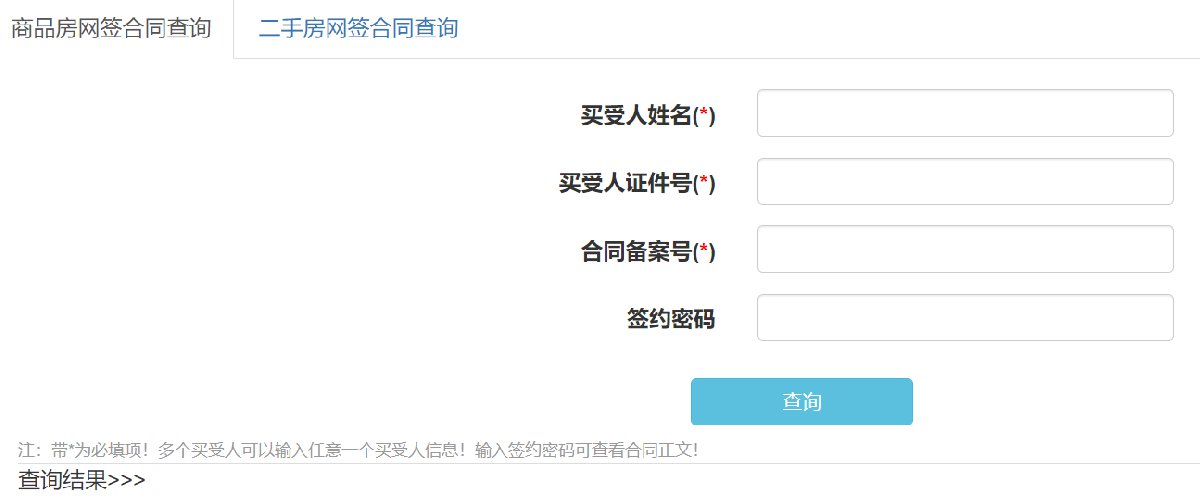1200x500 pixels.
Task: Click the >>> arrows after 查询结果
Action: [x=126, y=481]
